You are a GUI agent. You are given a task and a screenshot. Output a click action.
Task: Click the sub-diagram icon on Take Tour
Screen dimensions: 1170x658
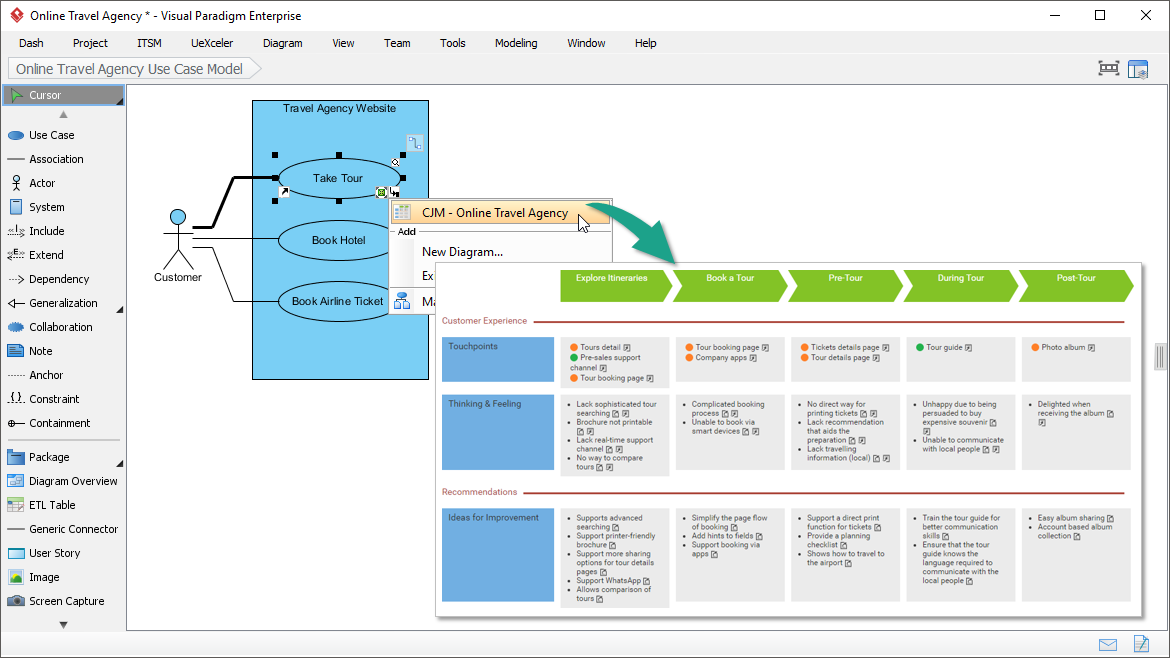pos(394,192)
